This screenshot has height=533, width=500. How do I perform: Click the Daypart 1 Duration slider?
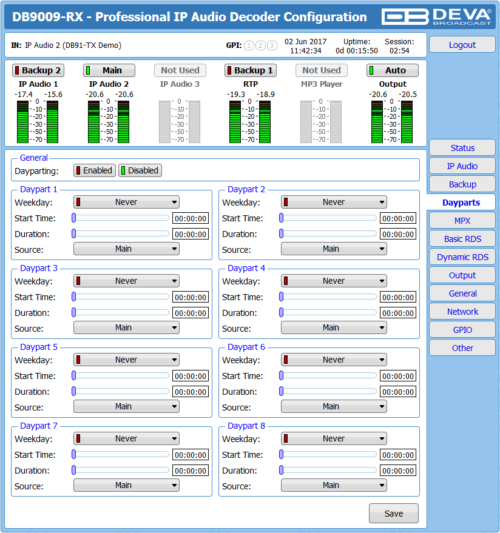(x=120, y=234)
